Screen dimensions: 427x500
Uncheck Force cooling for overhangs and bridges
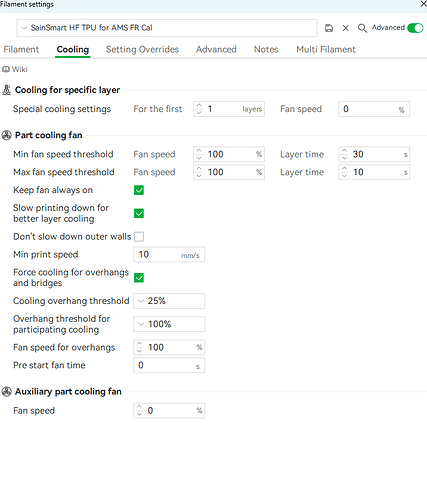coord(139,278)
